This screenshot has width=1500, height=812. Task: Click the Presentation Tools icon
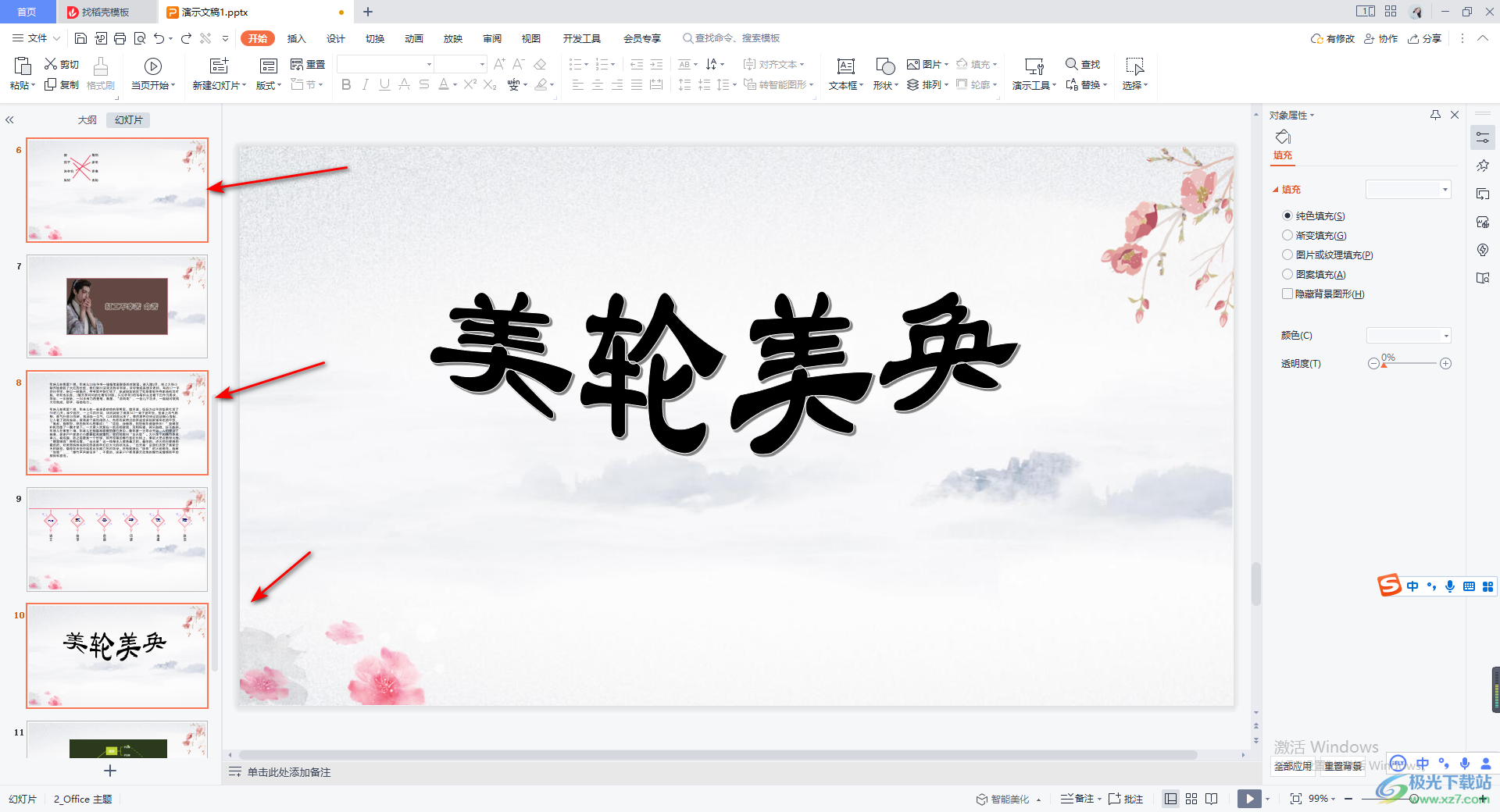tap(1034, 66)
